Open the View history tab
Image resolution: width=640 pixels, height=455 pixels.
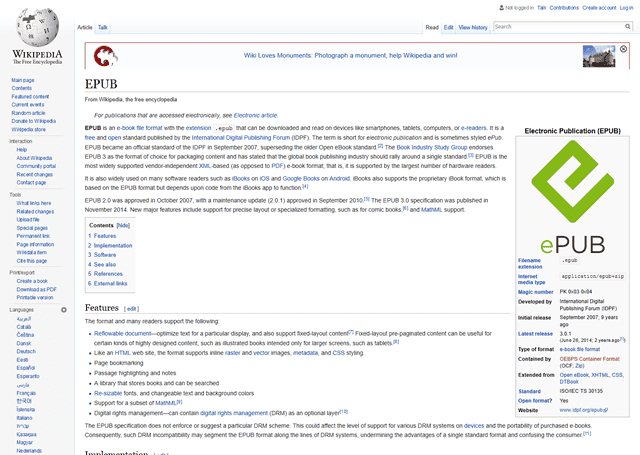pos(473,27)
